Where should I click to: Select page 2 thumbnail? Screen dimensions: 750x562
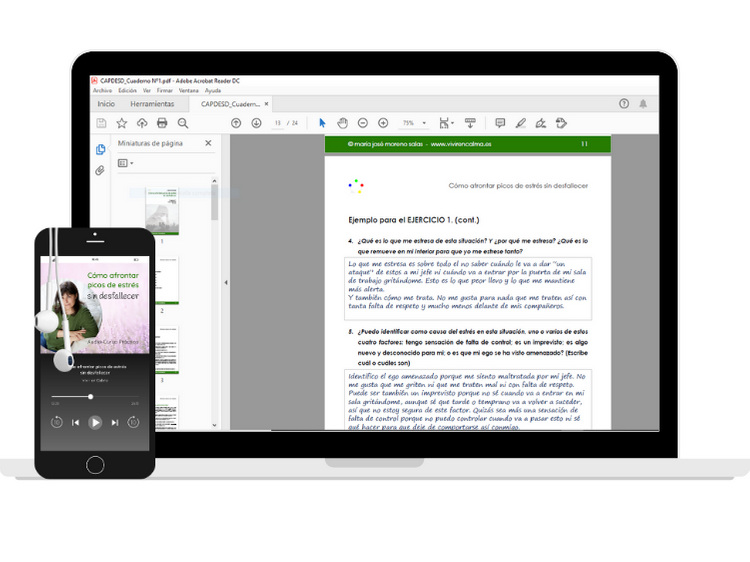[x=165, y=281]
